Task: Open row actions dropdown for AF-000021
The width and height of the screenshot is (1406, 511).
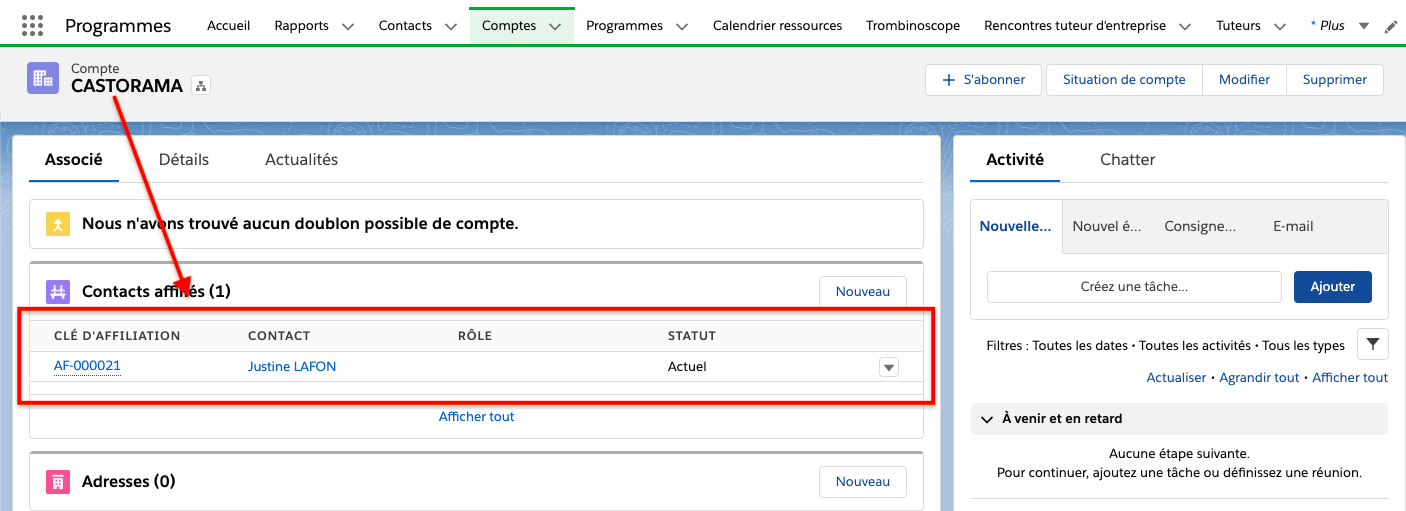Action: point(888,367)
